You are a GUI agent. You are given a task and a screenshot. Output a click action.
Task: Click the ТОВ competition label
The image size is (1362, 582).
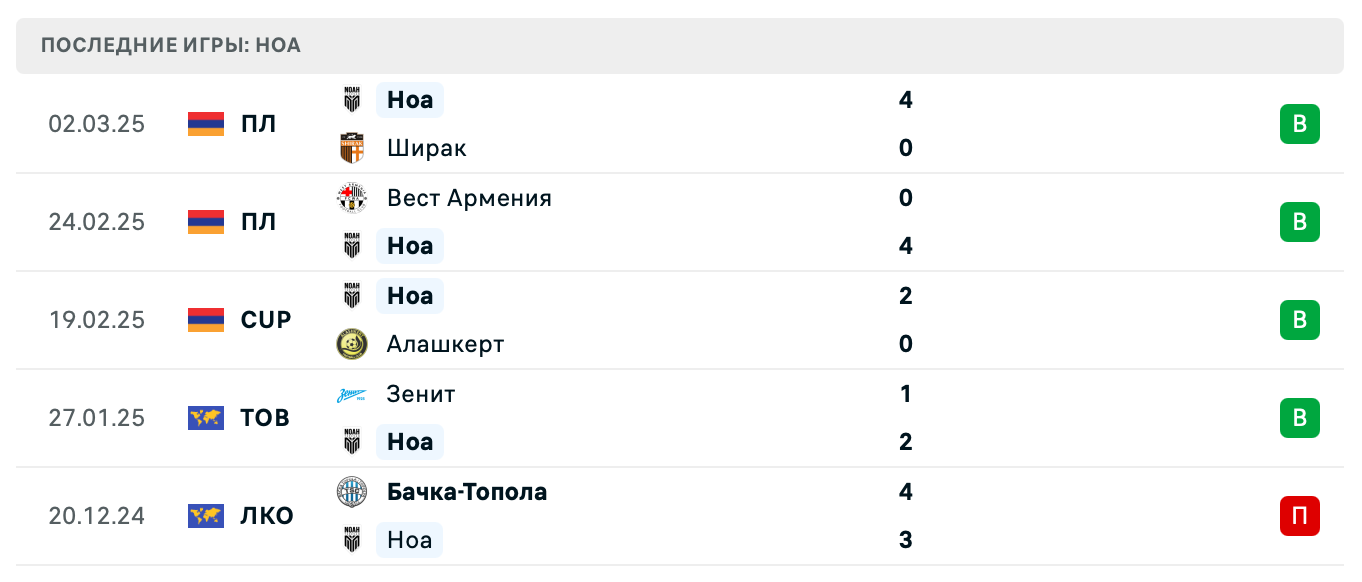(x=264, y=418)
